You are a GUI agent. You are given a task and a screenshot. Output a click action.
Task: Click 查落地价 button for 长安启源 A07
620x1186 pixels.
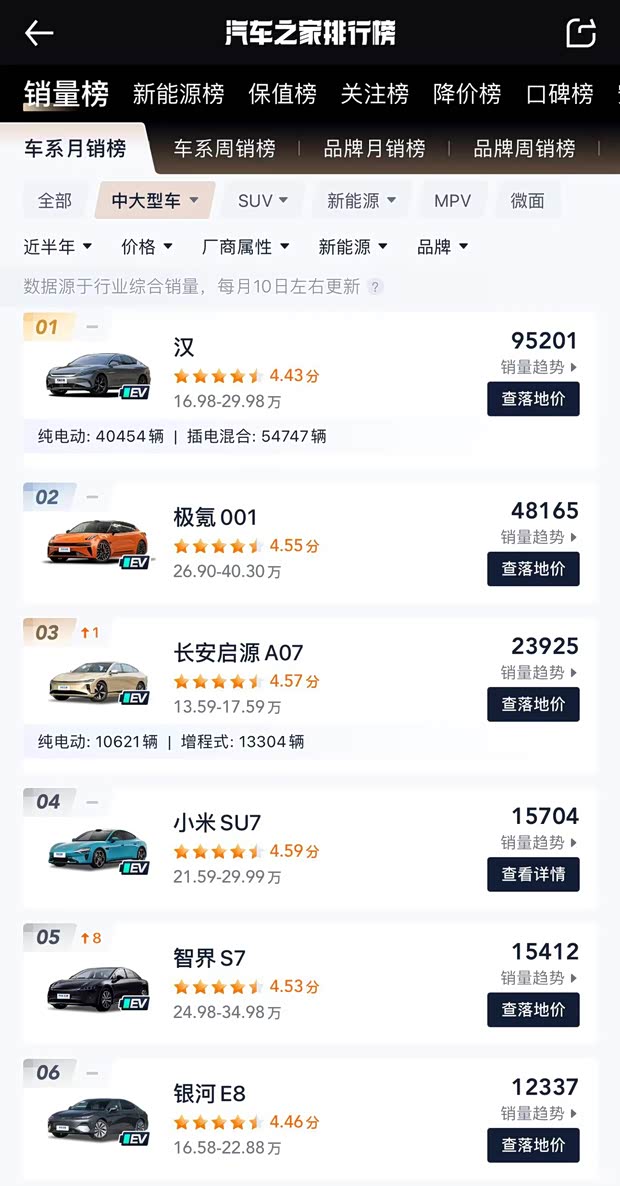(533, 704)
